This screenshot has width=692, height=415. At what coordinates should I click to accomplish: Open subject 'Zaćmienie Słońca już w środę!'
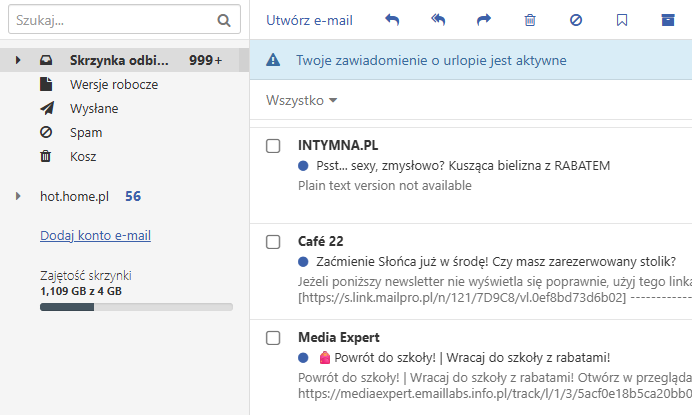click(496, 262)
